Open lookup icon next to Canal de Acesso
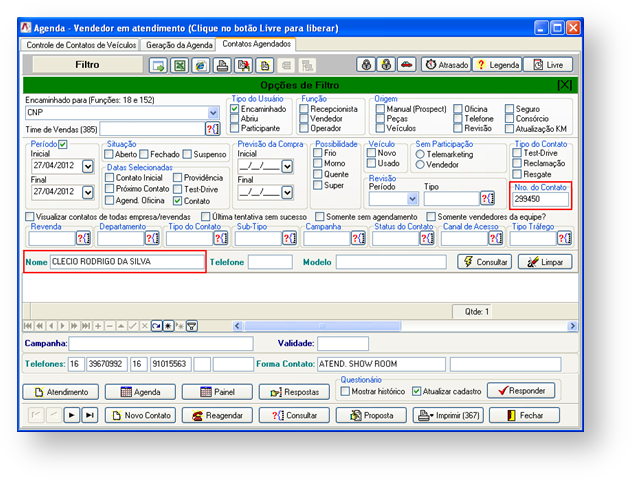The image size is (632, 480). click(496, 238)
